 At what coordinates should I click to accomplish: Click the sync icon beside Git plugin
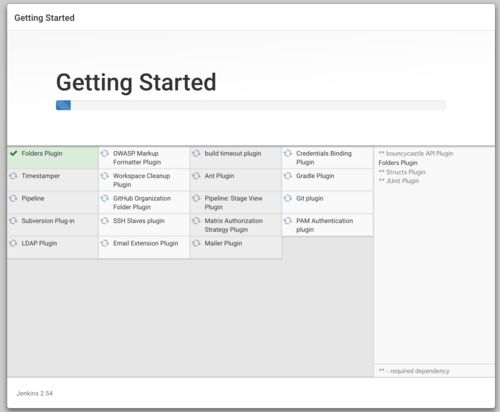click(x=288, y=198)
